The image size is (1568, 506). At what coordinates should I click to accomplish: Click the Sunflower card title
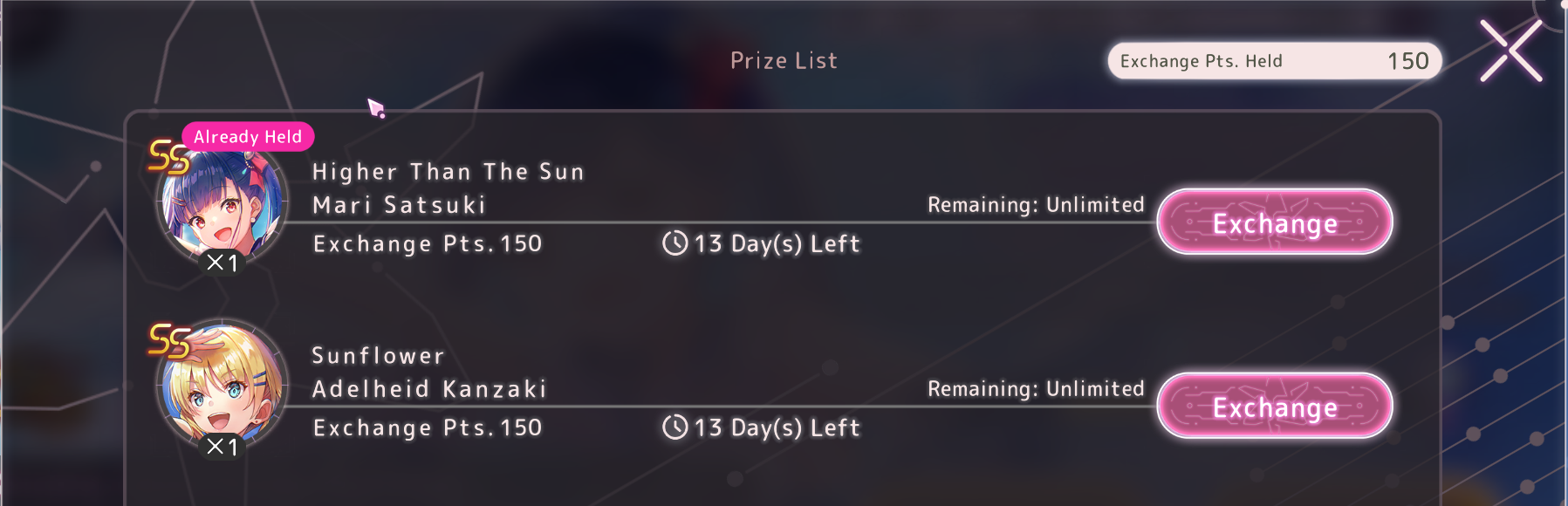click(378, 356)
